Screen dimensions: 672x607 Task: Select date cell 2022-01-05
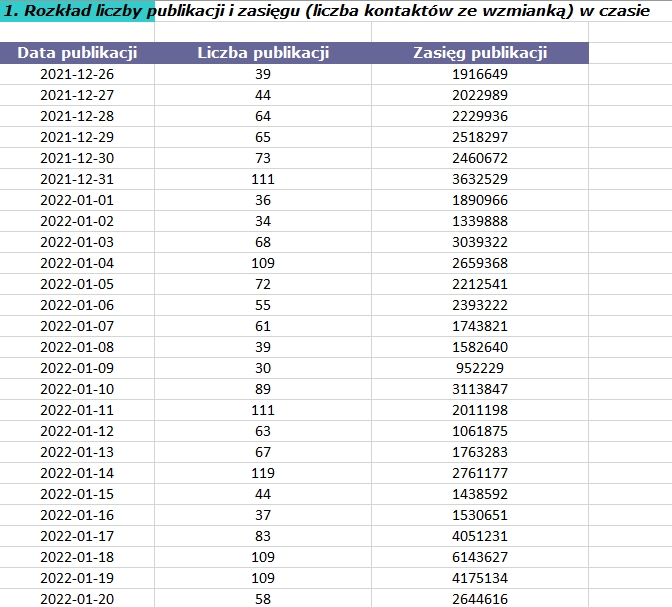[x=77, y=284]
